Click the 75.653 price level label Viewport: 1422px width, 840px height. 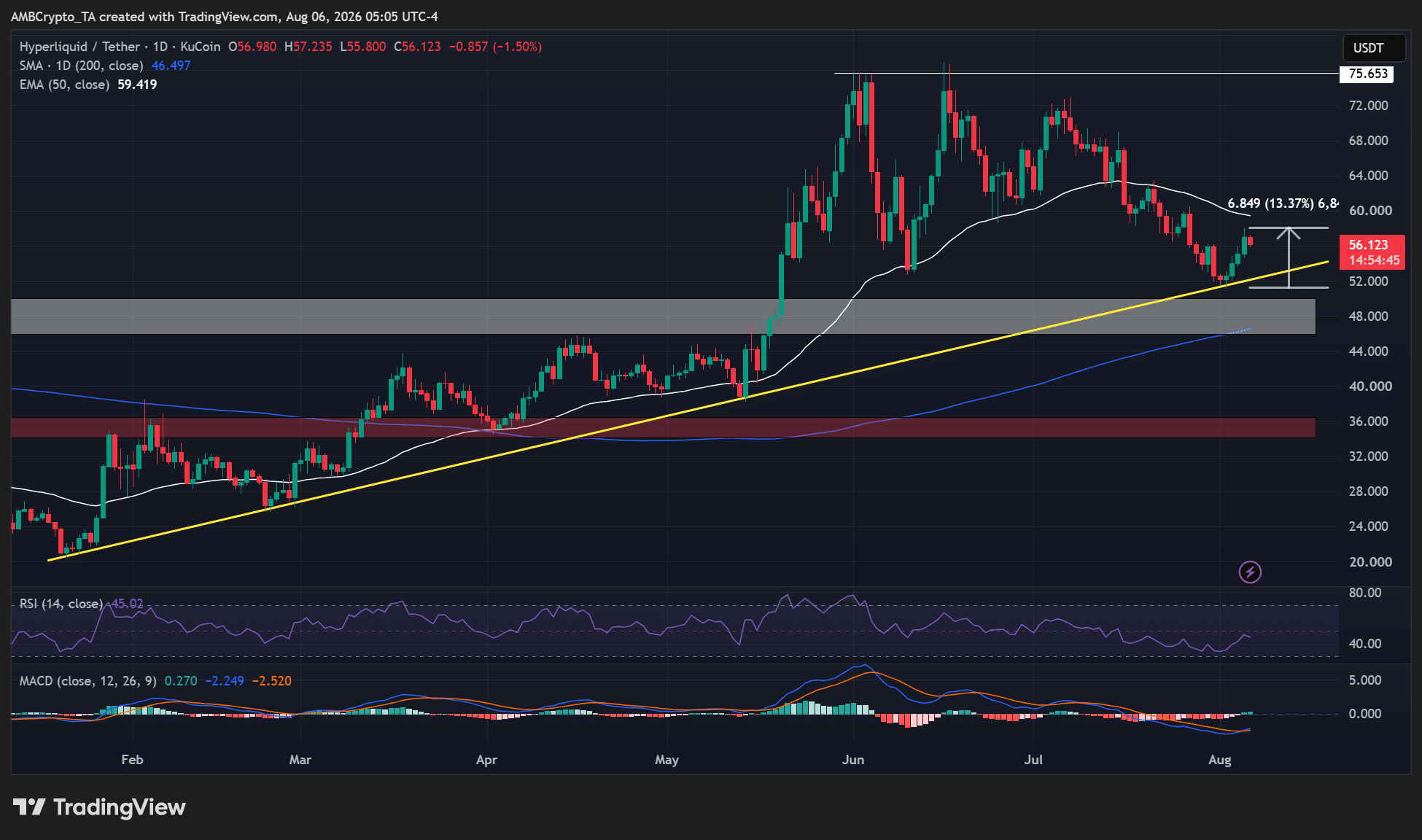pos(1367,74)
